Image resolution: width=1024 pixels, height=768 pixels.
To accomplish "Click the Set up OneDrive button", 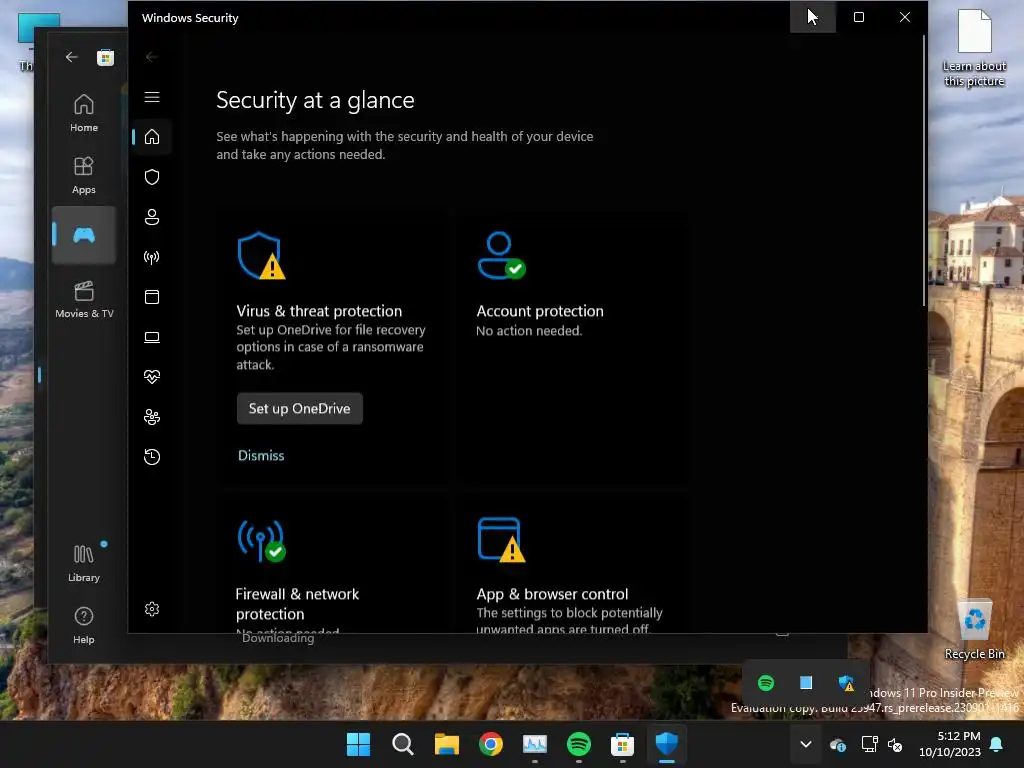I will click(x=300, y=409).
